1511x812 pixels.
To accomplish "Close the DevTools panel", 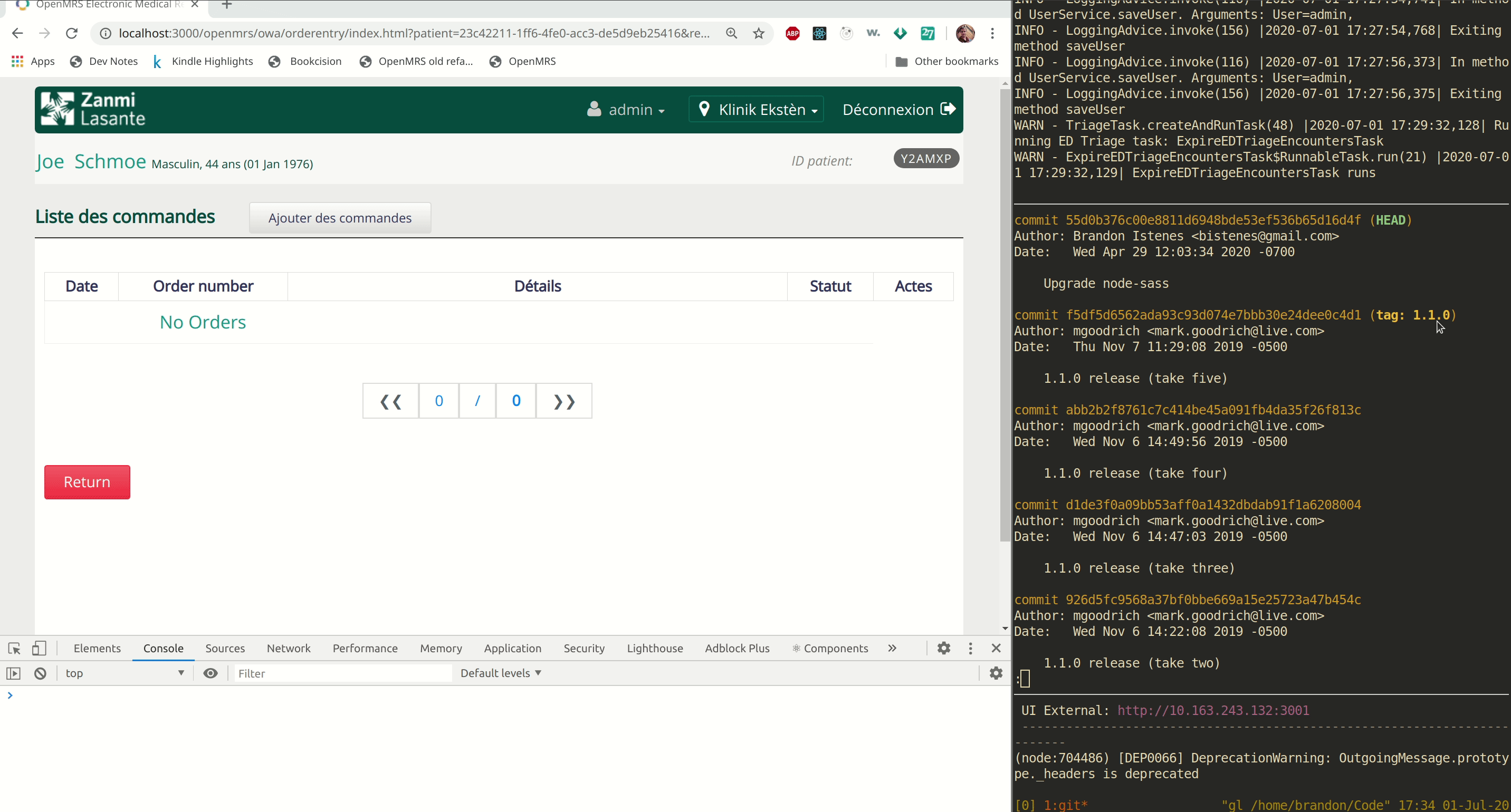I will pyautogui.click(x=996, y=648).
